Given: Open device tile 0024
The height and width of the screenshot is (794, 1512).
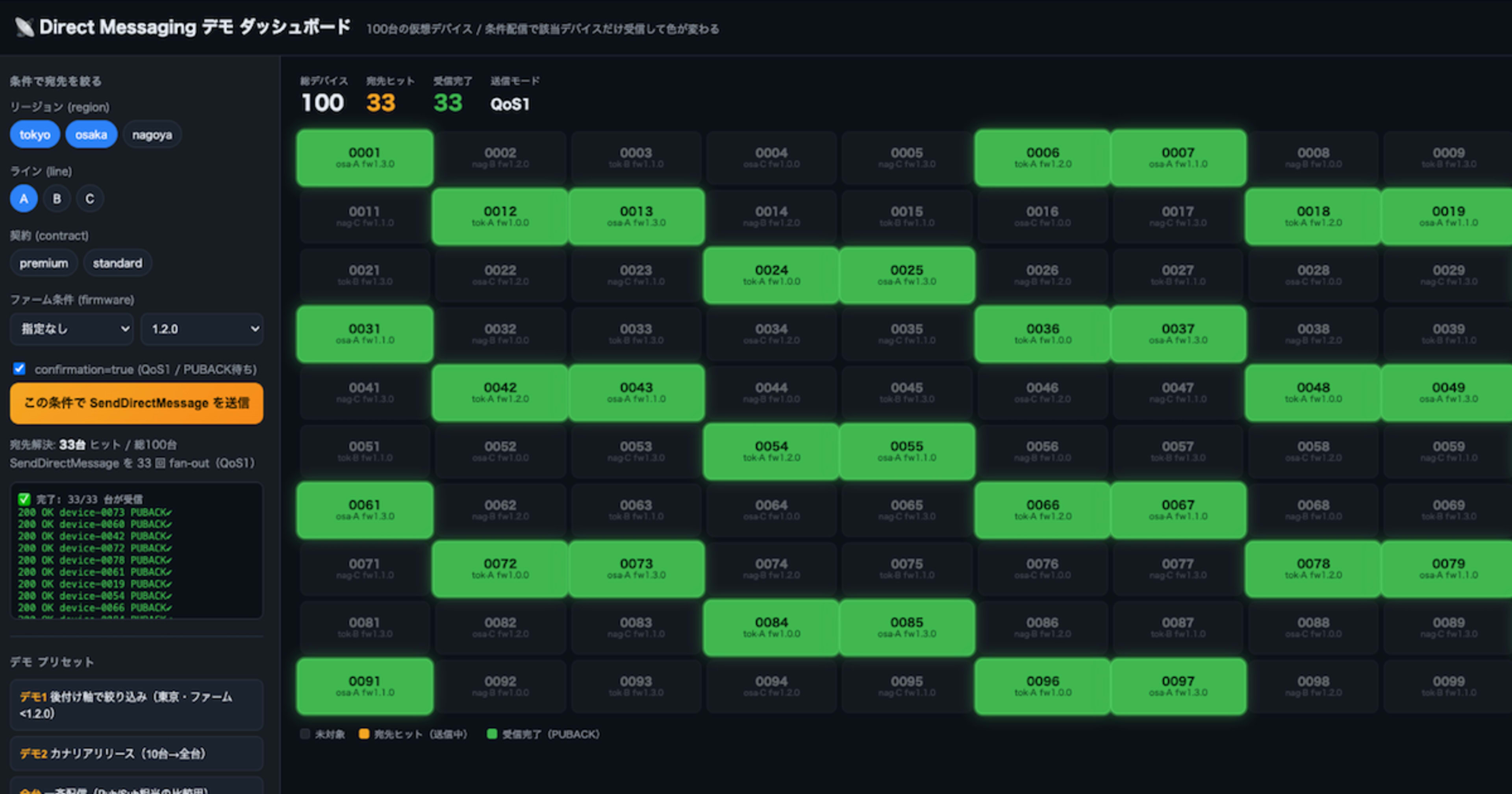Looking at the screenshot, I should point(771,275).
